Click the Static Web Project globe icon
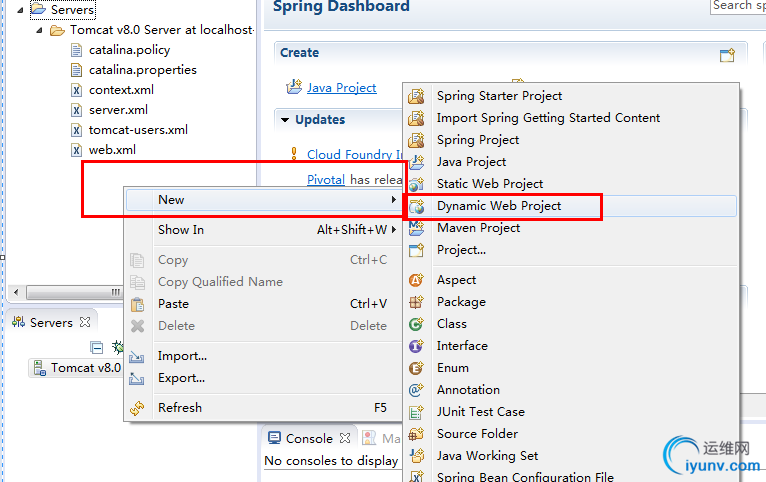 416,184
